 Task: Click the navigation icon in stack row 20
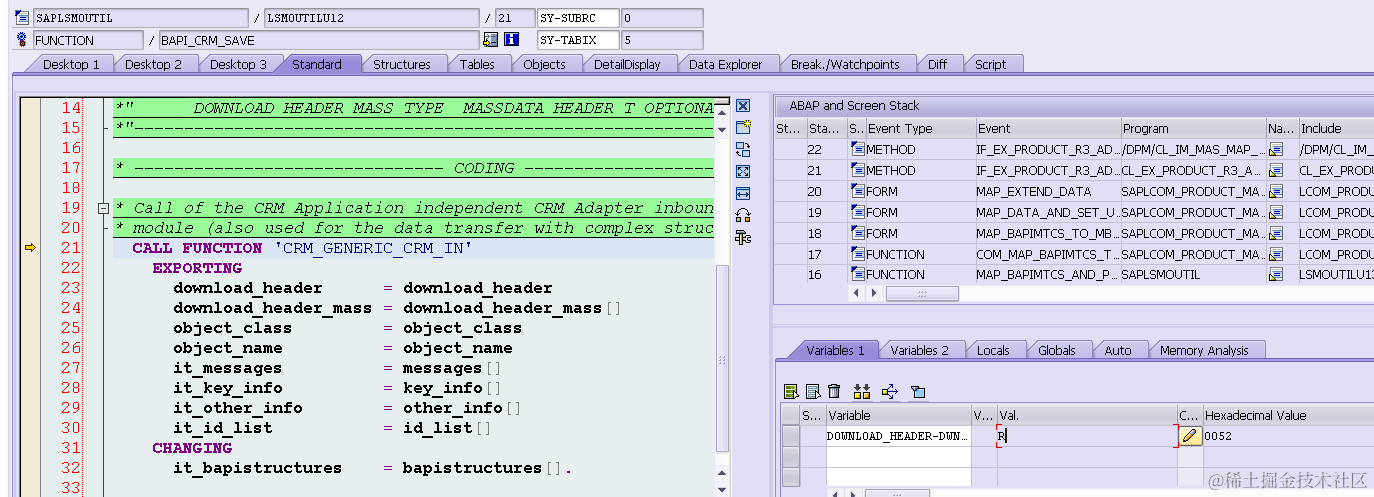coord(1276,192)
